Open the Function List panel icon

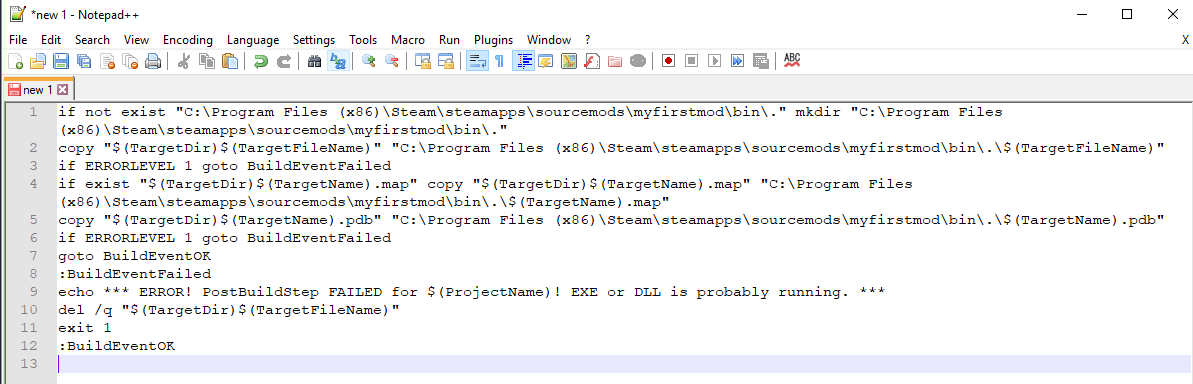592,62
